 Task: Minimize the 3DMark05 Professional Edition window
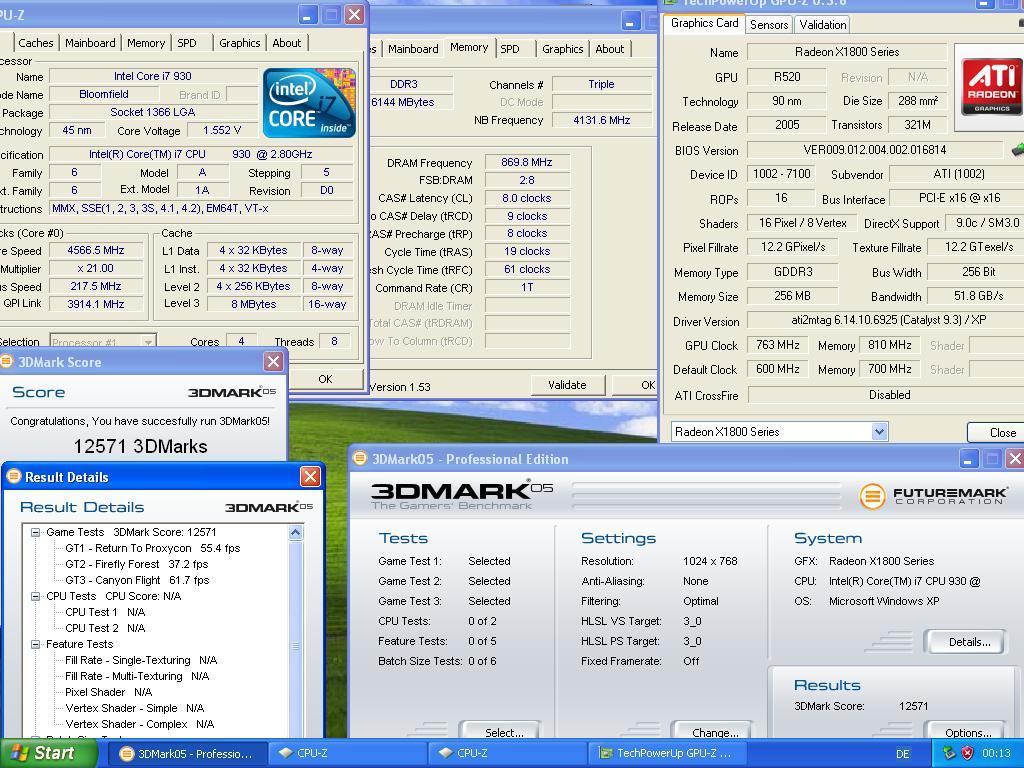pos(968,458)
